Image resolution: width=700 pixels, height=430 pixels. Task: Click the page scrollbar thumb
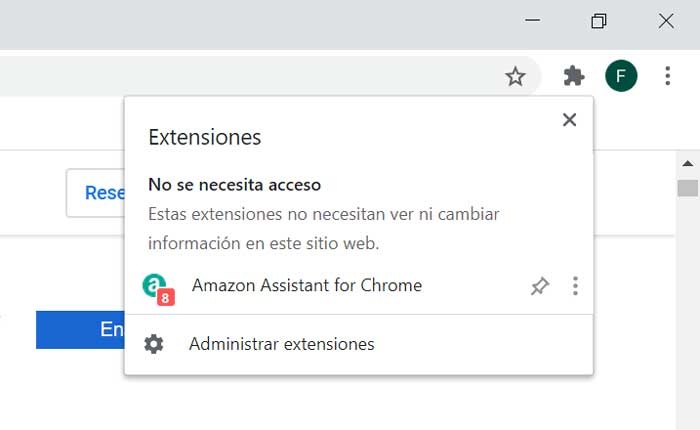(x=688, y=188)
